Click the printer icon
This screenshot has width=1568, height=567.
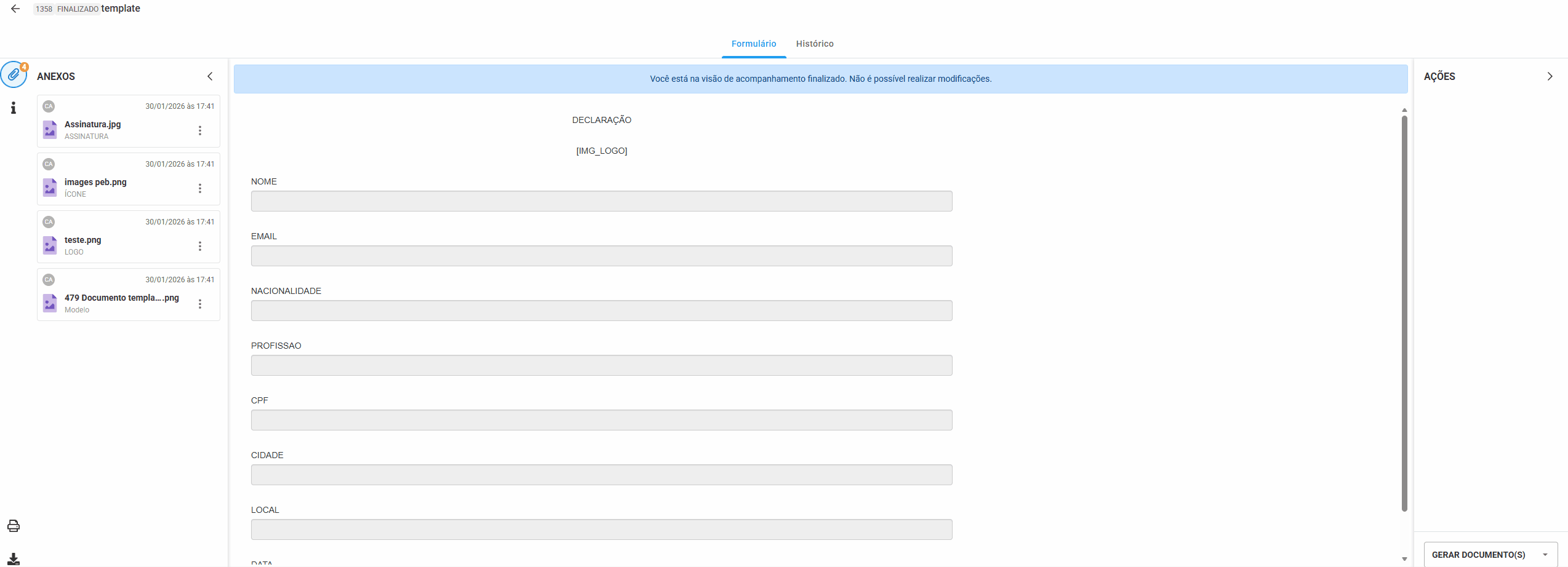tap(14, 526)
